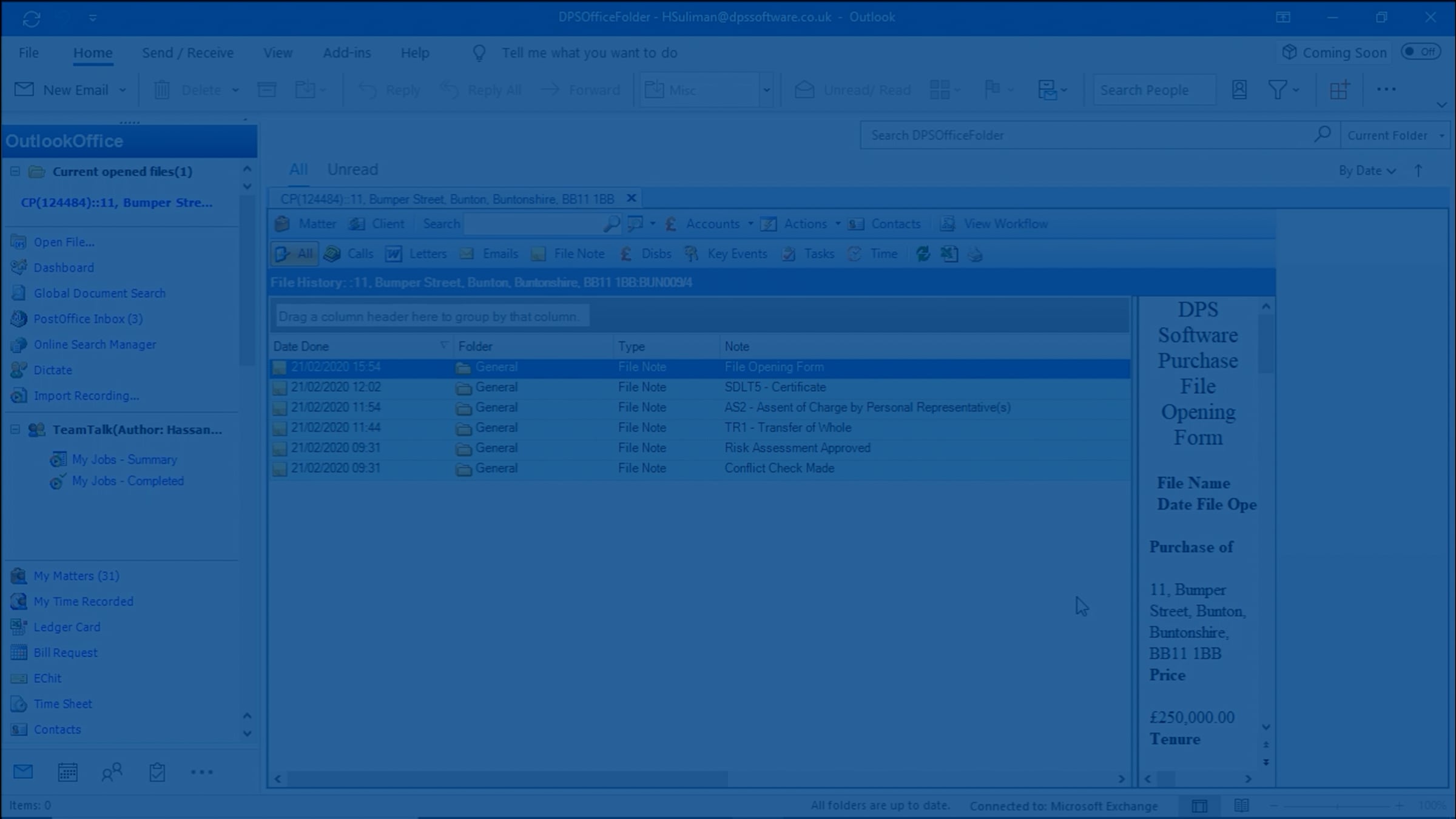
Task: Export to Excel icon in file history toolbar
Action: [x=949, y=254]
